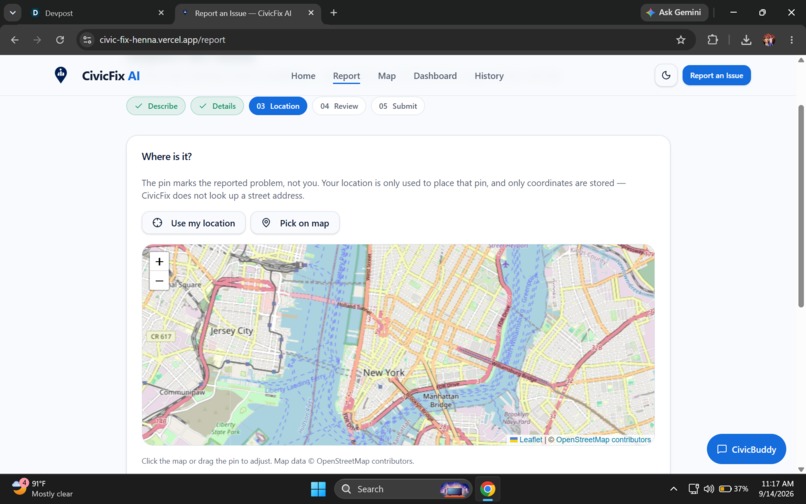The width and height of the screenshot is (806, 504).
Task: Click the Ask Gemini button
Action: 674,12
